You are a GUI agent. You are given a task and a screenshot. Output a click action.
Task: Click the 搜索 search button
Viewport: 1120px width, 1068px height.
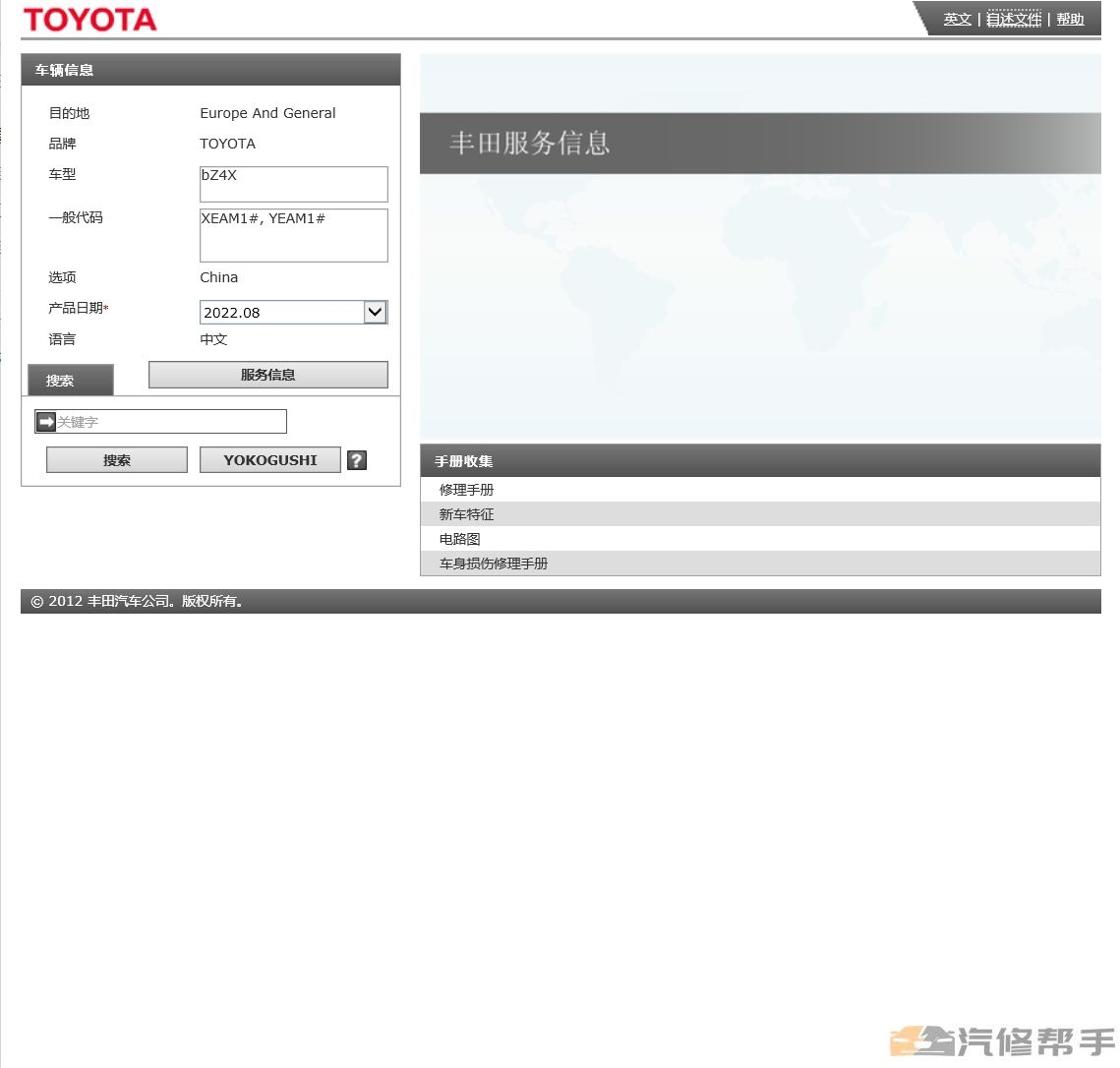[116, 460]
